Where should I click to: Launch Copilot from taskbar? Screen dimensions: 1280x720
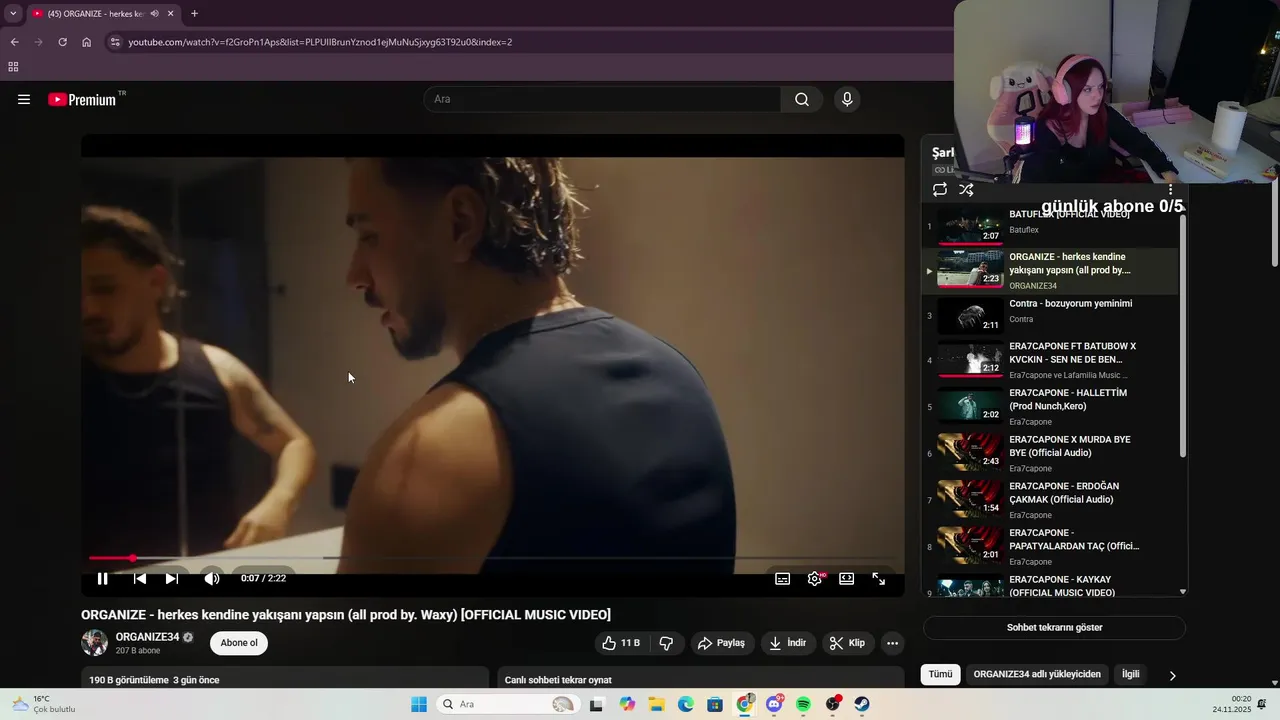(x=627, y=704)
